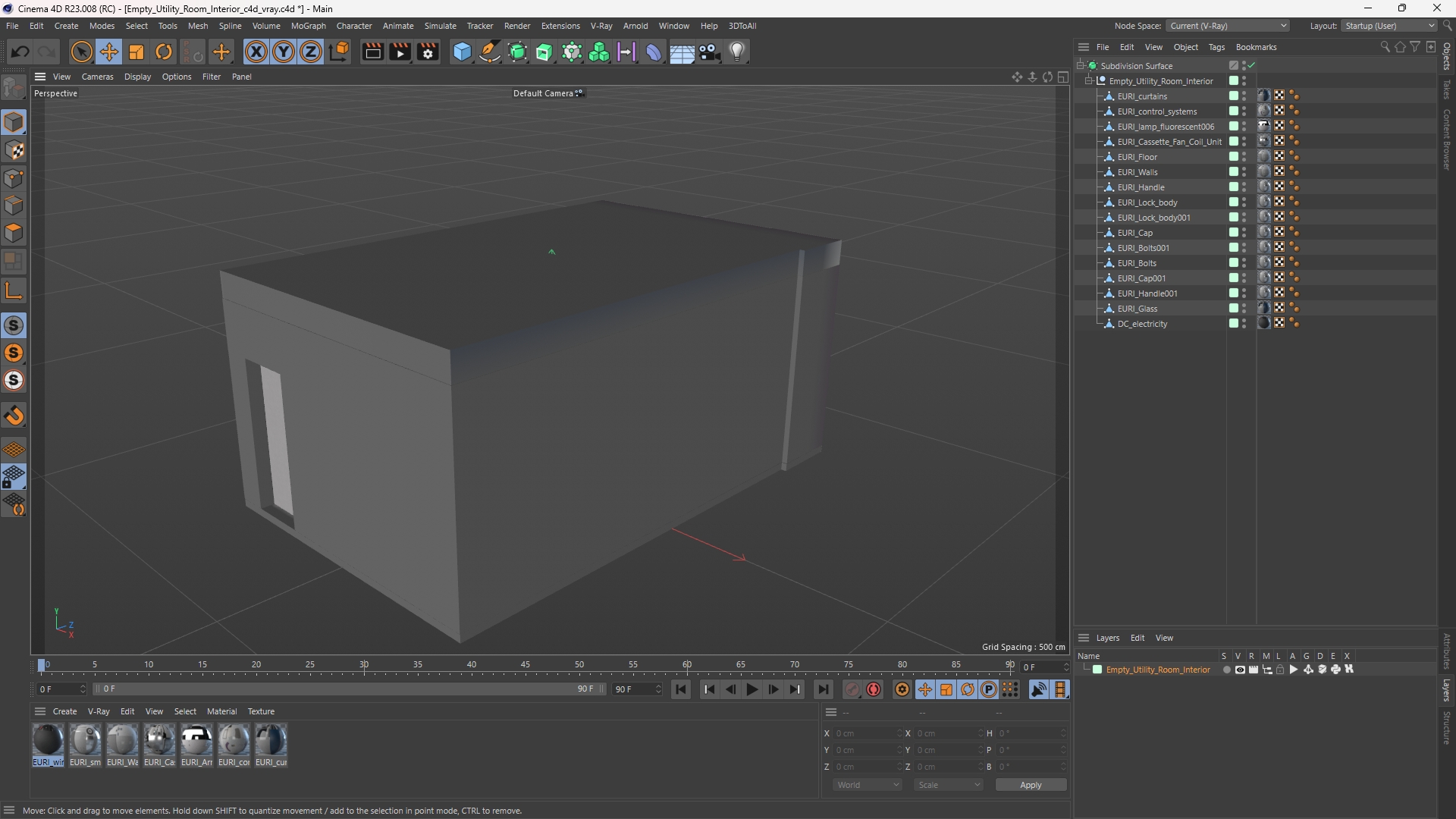Screen dimensions: 1456x819
Task: Open the Node Space dropdown
Action: [1228, 26]
